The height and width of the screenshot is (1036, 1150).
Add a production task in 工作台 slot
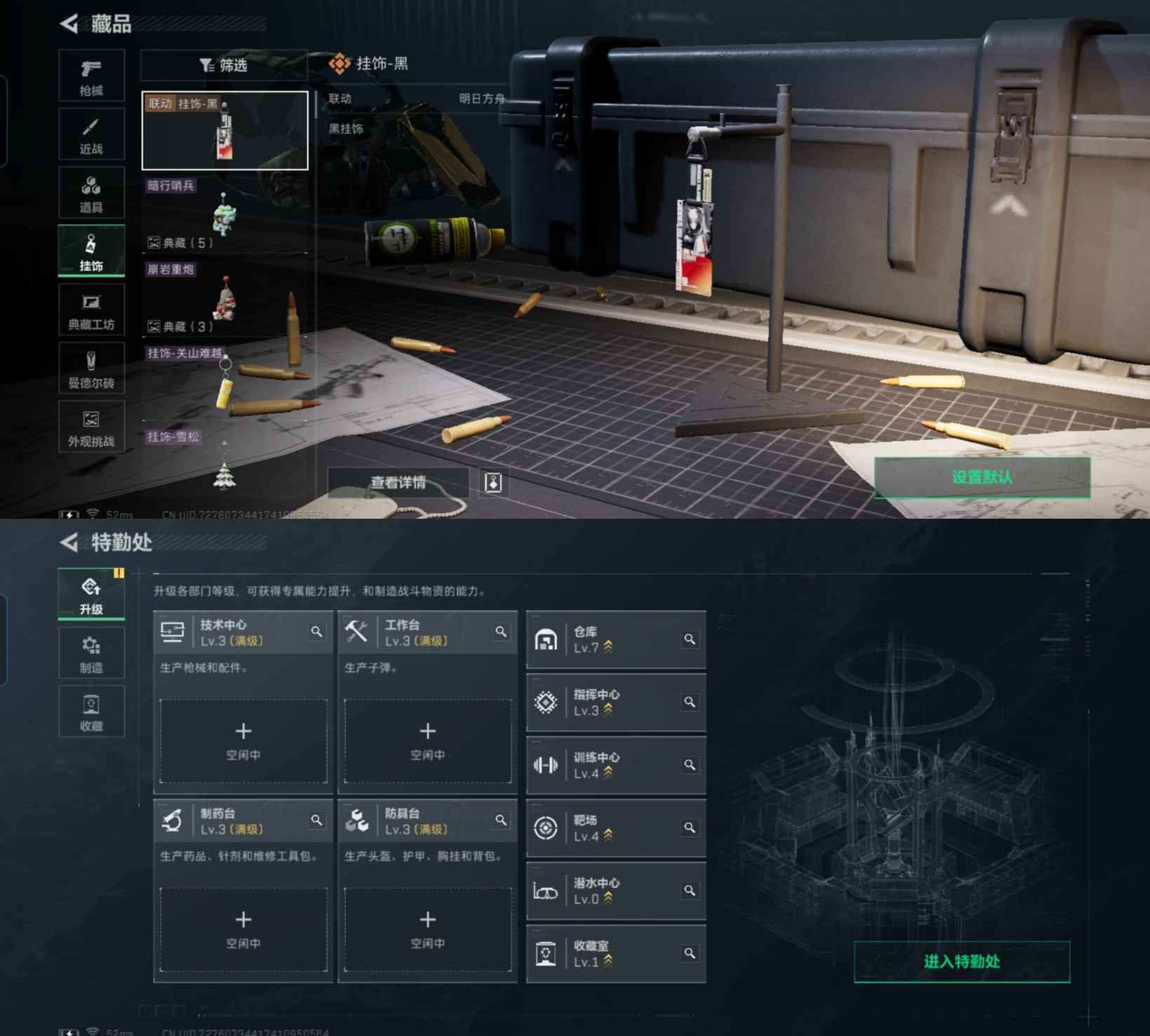(427, 741)
